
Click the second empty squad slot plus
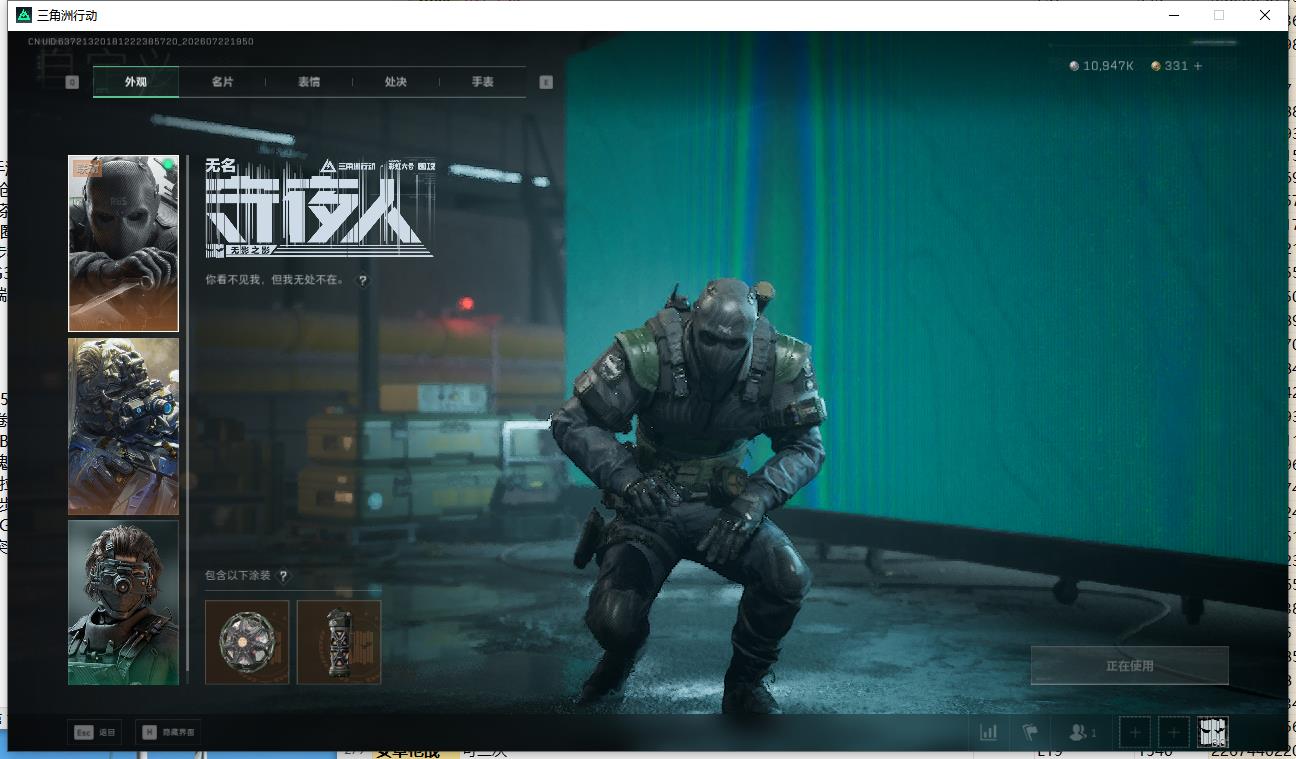click(x=1174, y=733)
